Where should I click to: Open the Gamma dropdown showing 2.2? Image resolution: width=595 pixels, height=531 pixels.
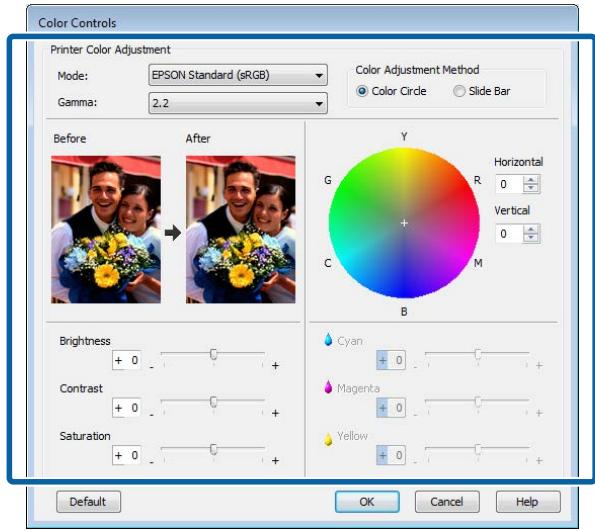[x=238, y=103]
